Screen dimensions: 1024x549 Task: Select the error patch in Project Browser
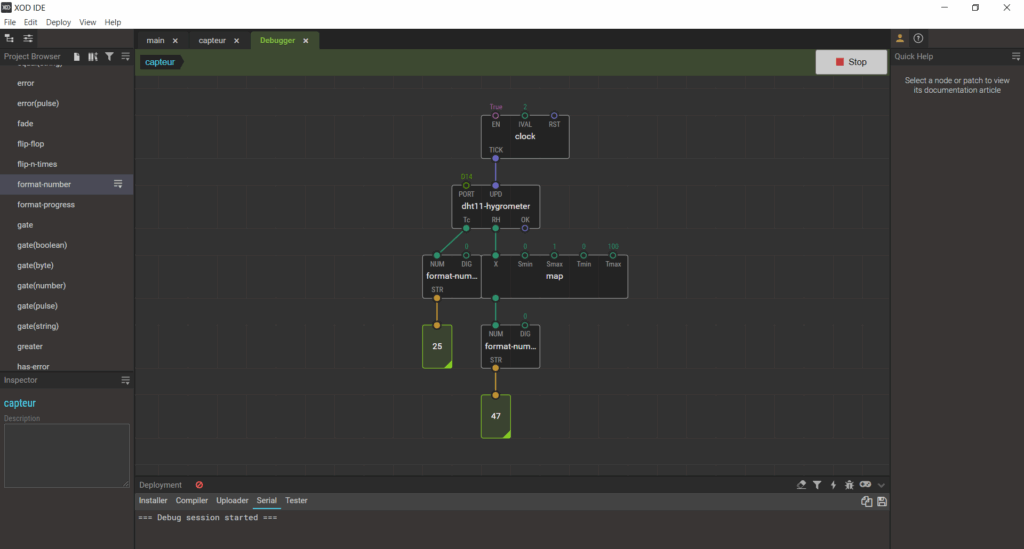pyautogui.click(x=67, y=83)
